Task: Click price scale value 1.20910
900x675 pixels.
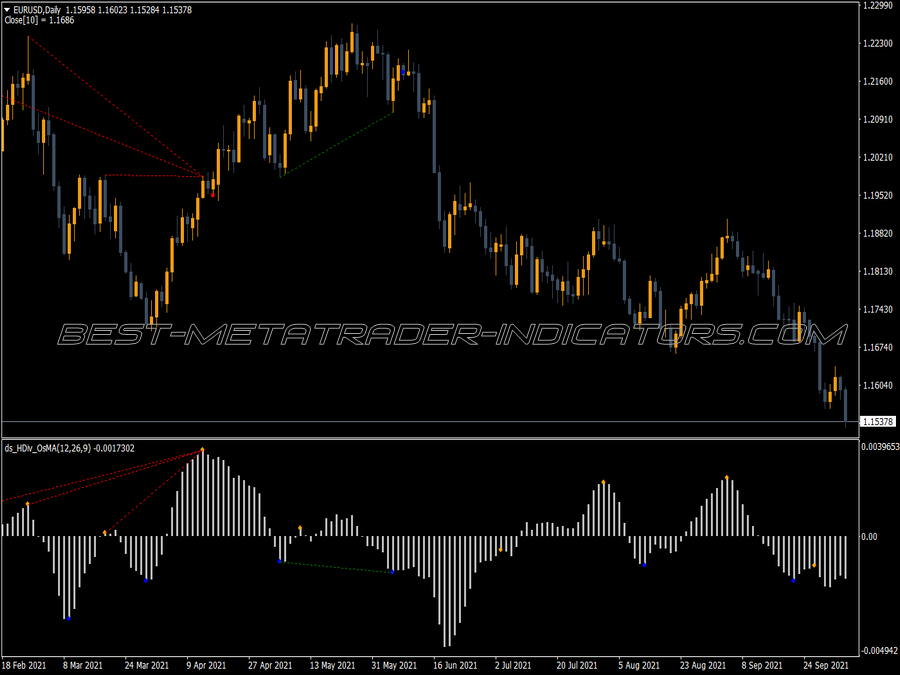Action: click(878, 119)
